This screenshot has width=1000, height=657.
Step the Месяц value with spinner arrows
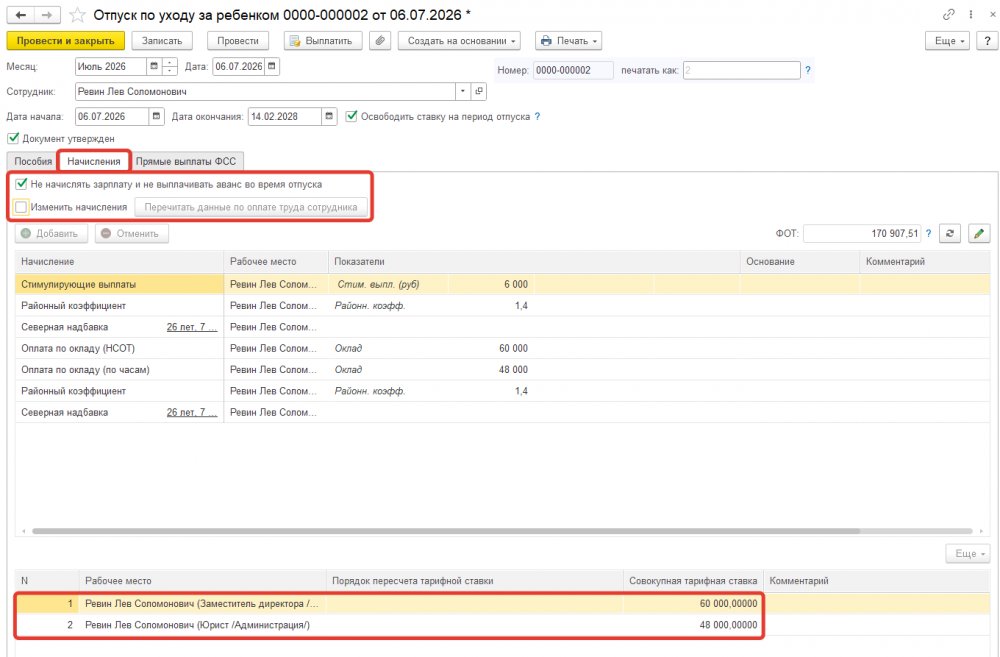click(170, 66)
